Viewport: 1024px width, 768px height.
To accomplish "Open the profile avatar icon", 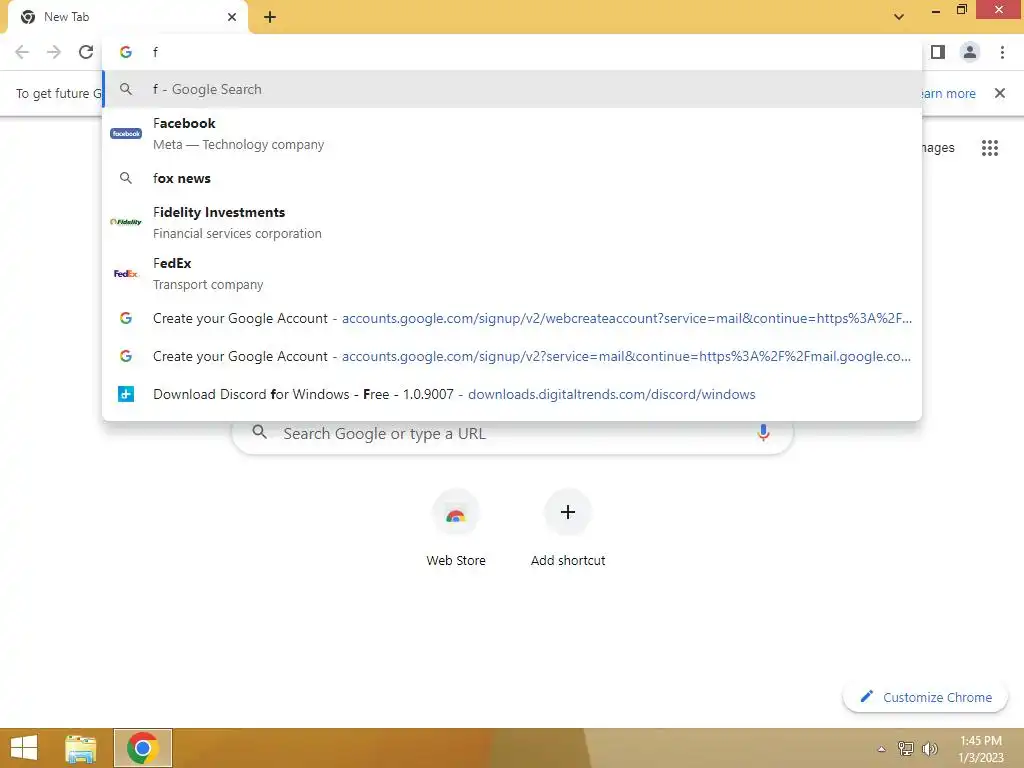I will tap(970, 52).
